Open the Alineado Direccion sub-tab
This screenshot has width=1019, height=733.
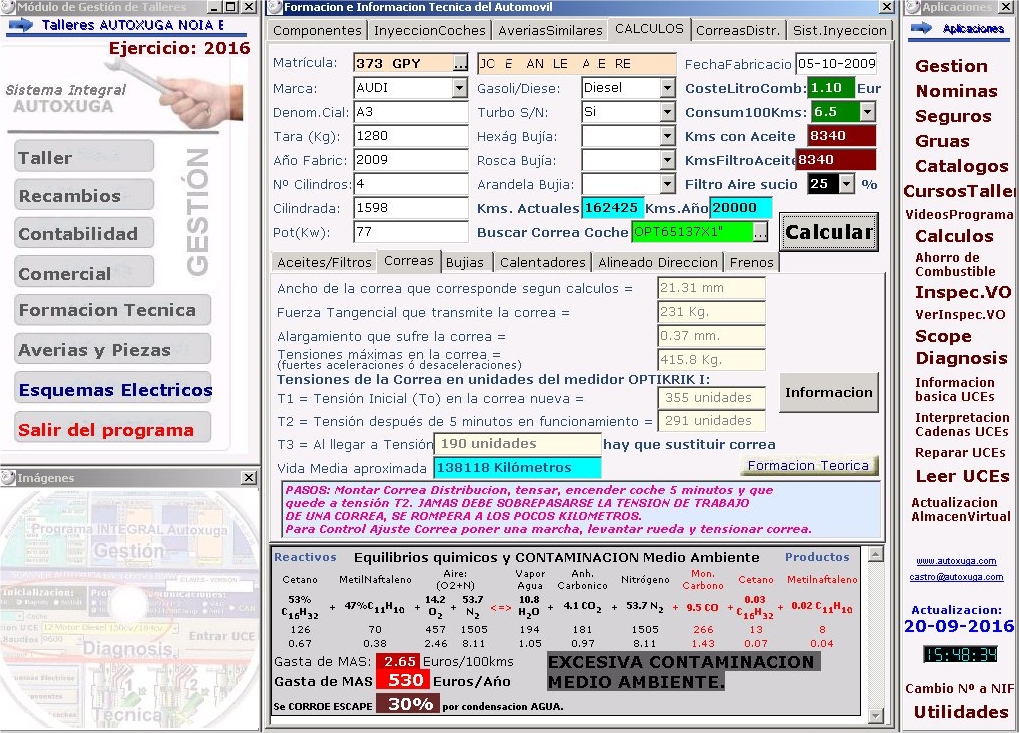click(x=658, y=262)
